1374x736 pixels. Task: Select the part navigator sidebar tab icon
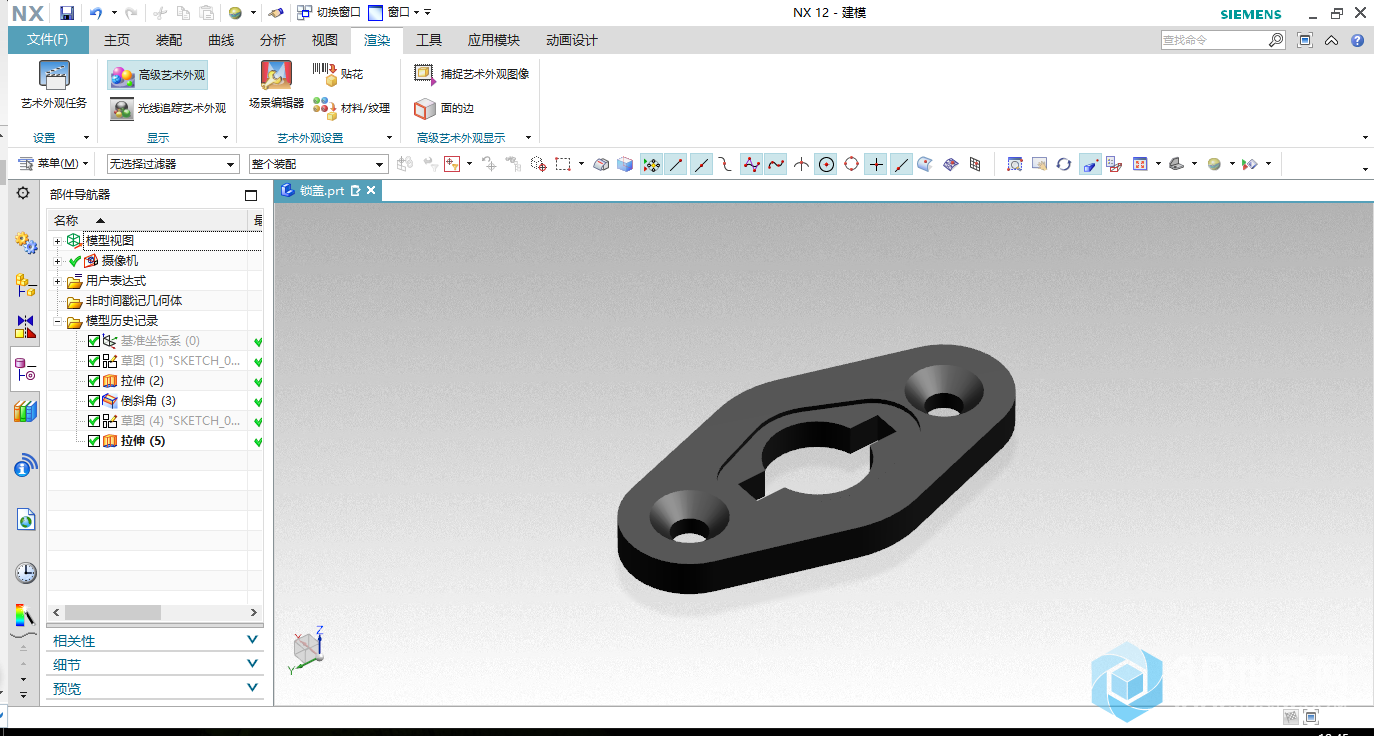coord(25,370)
